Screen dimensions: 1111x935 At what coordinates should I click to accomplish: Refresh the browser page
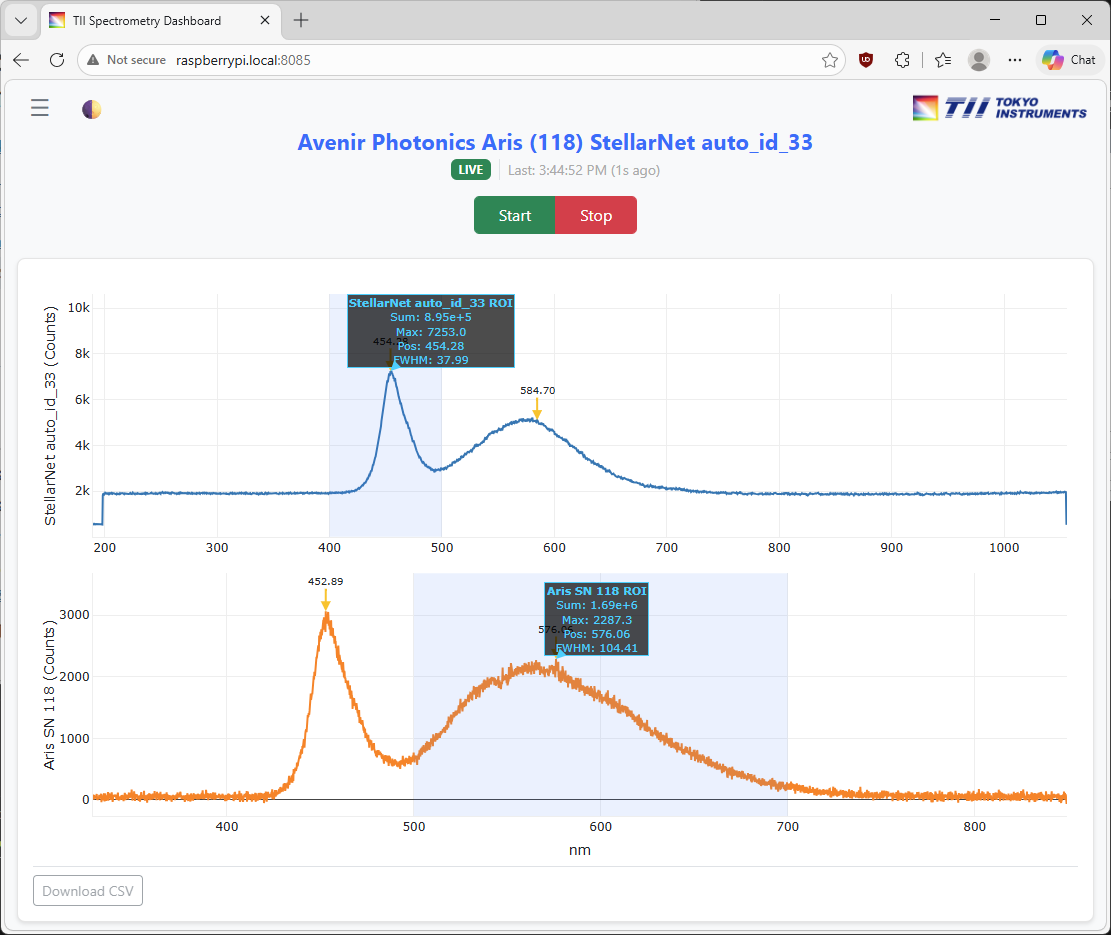click(x=57, y=60)
